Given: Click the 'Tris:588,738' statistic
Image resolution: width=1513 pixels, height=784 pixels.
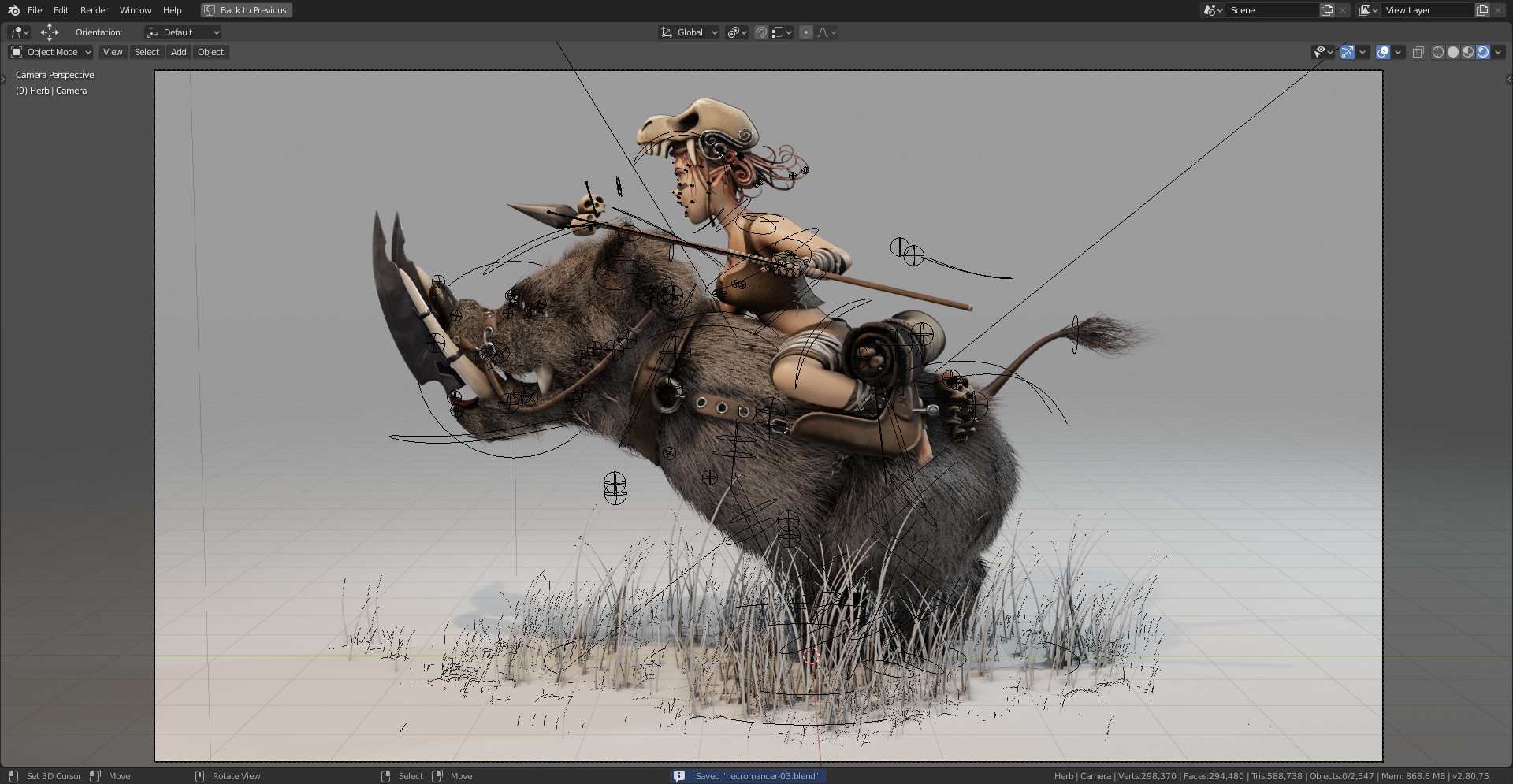Looking at the screenshot, I should (1277, 776).
